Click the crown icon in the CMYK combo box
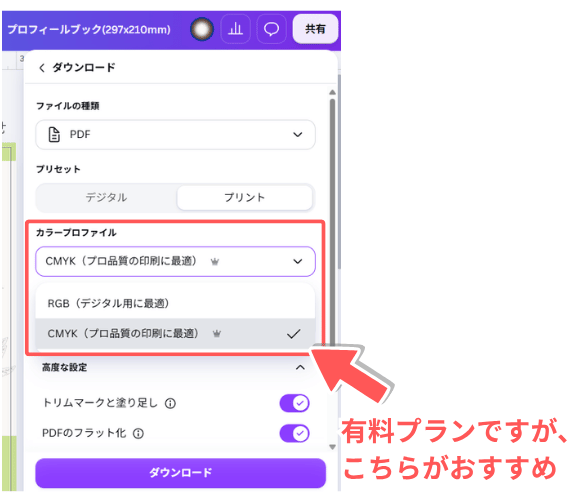 click(x=215, y=261)
